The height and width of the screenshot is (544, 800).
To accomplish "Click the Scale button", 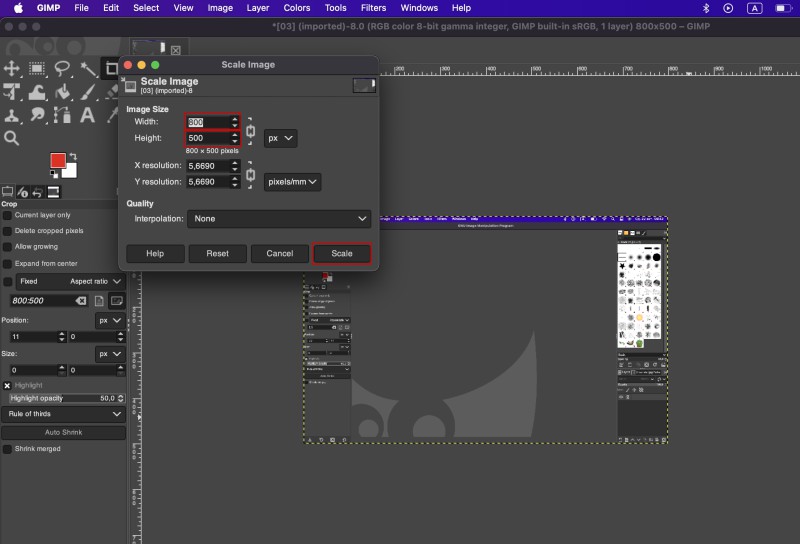I will (x=342, y=254).
